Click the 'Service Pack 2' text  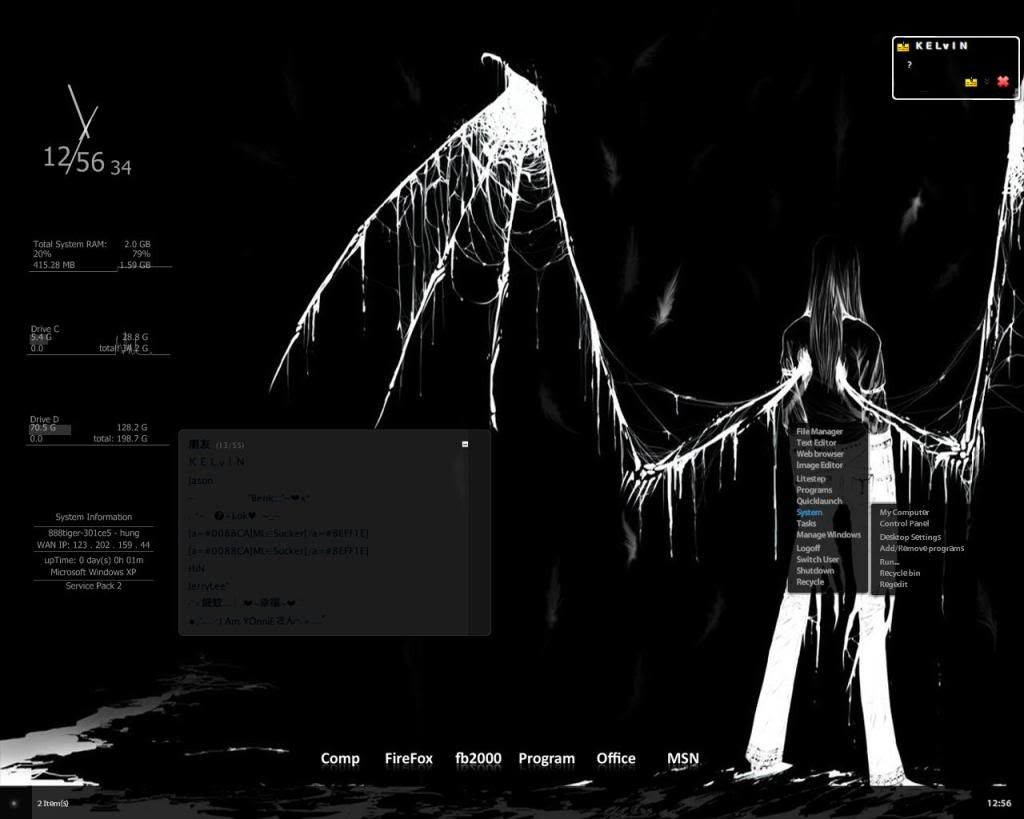tap(93, 586)
